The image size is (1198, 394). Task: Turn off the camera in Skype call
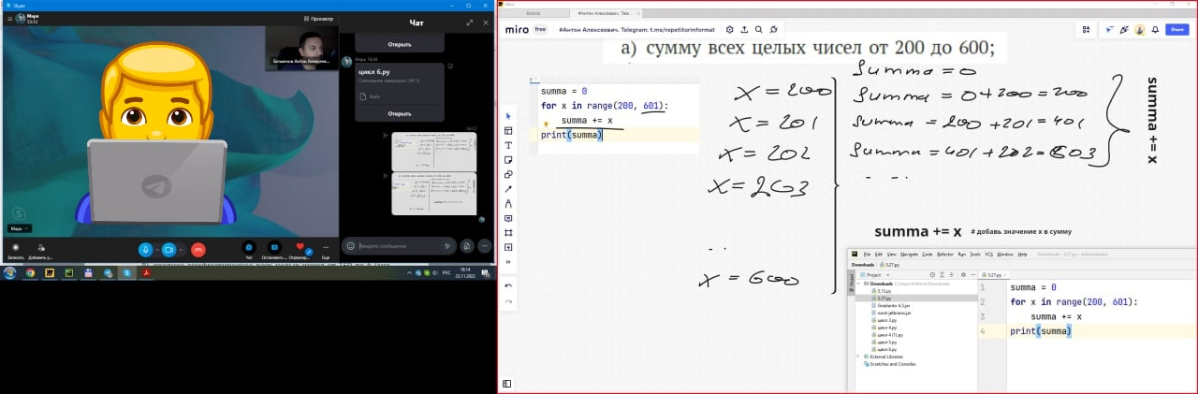[x=169, y=249]
